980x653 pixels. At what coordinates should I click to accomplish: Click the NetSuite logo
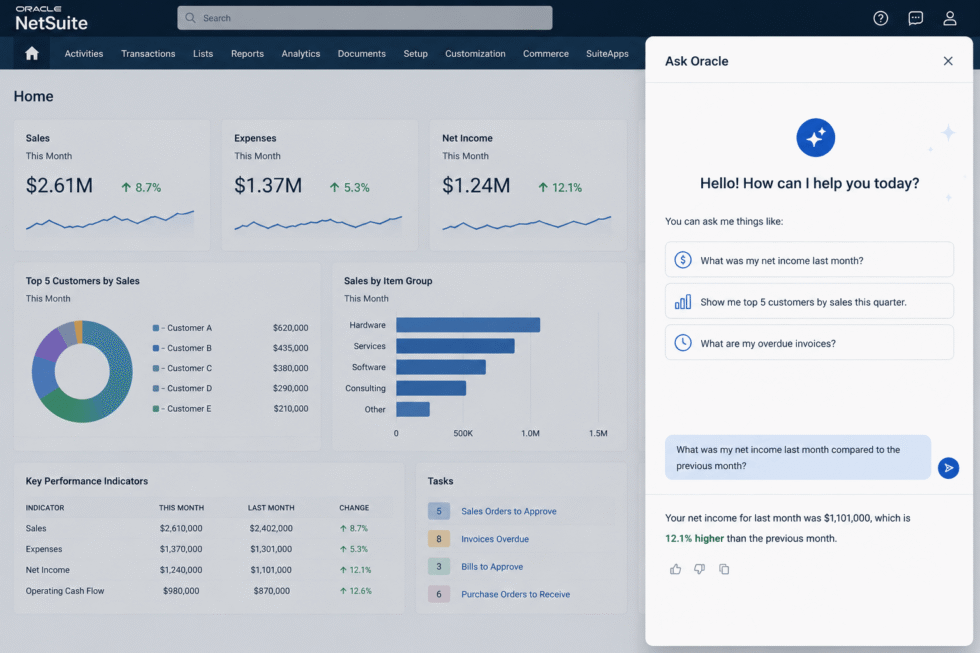pos(51,18)
